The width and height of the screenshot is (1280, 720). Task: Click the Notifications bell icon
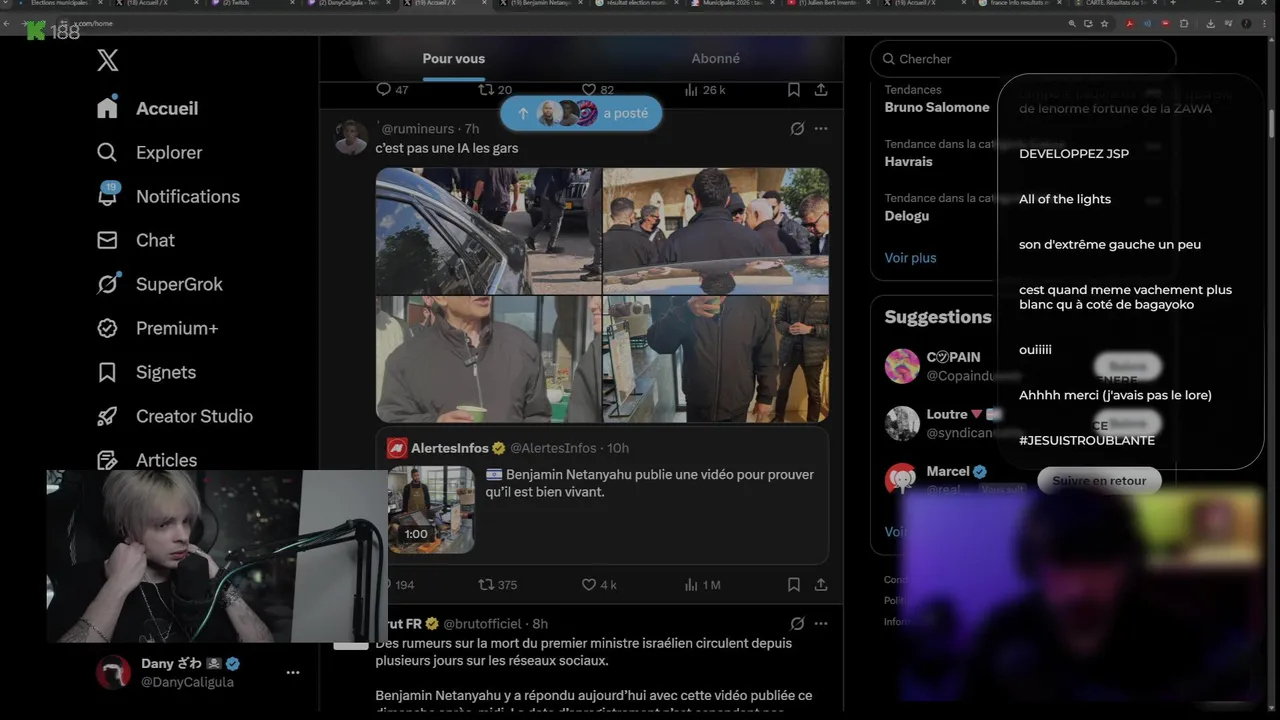(x=107, y=196)
